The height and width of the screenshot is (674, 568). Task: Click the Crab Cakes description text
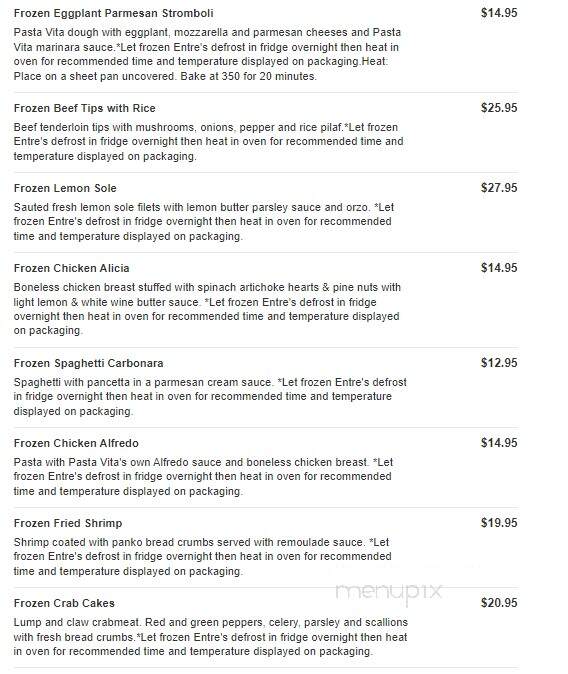tap(211, 637)
